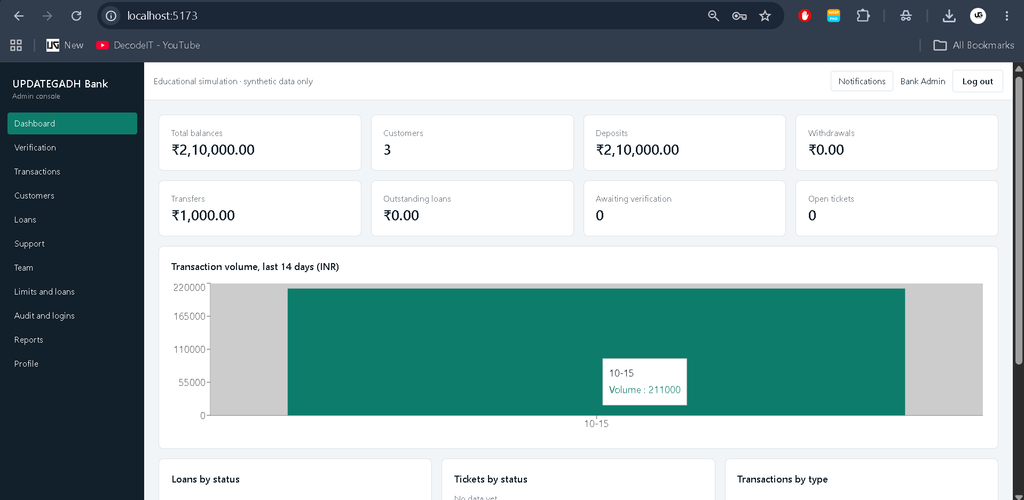Click the Customers stat card showing 3
The height and width of the screenshot is (500, 1024).
472,142
